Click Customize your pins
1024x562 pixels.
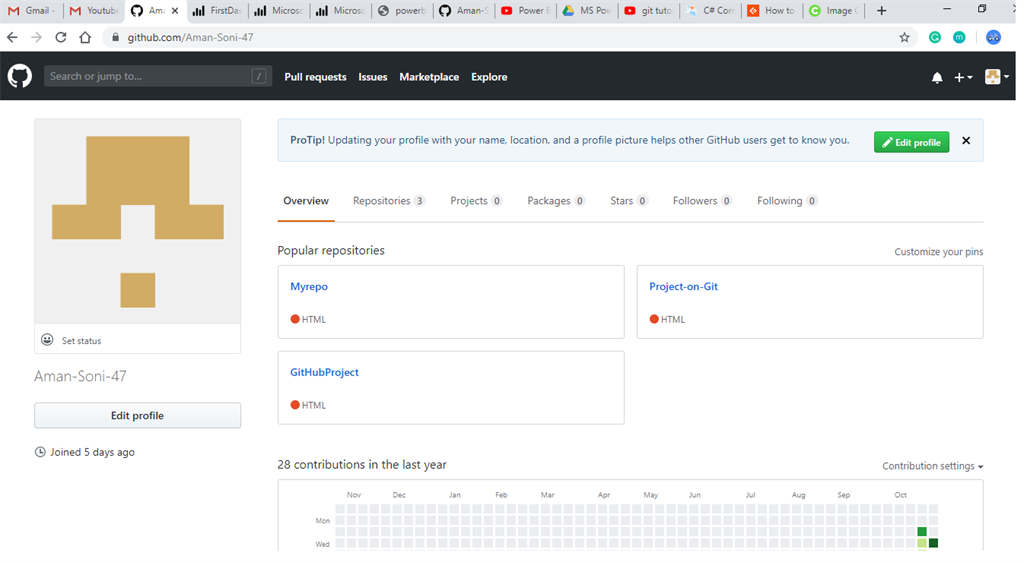tap(938, 252)
